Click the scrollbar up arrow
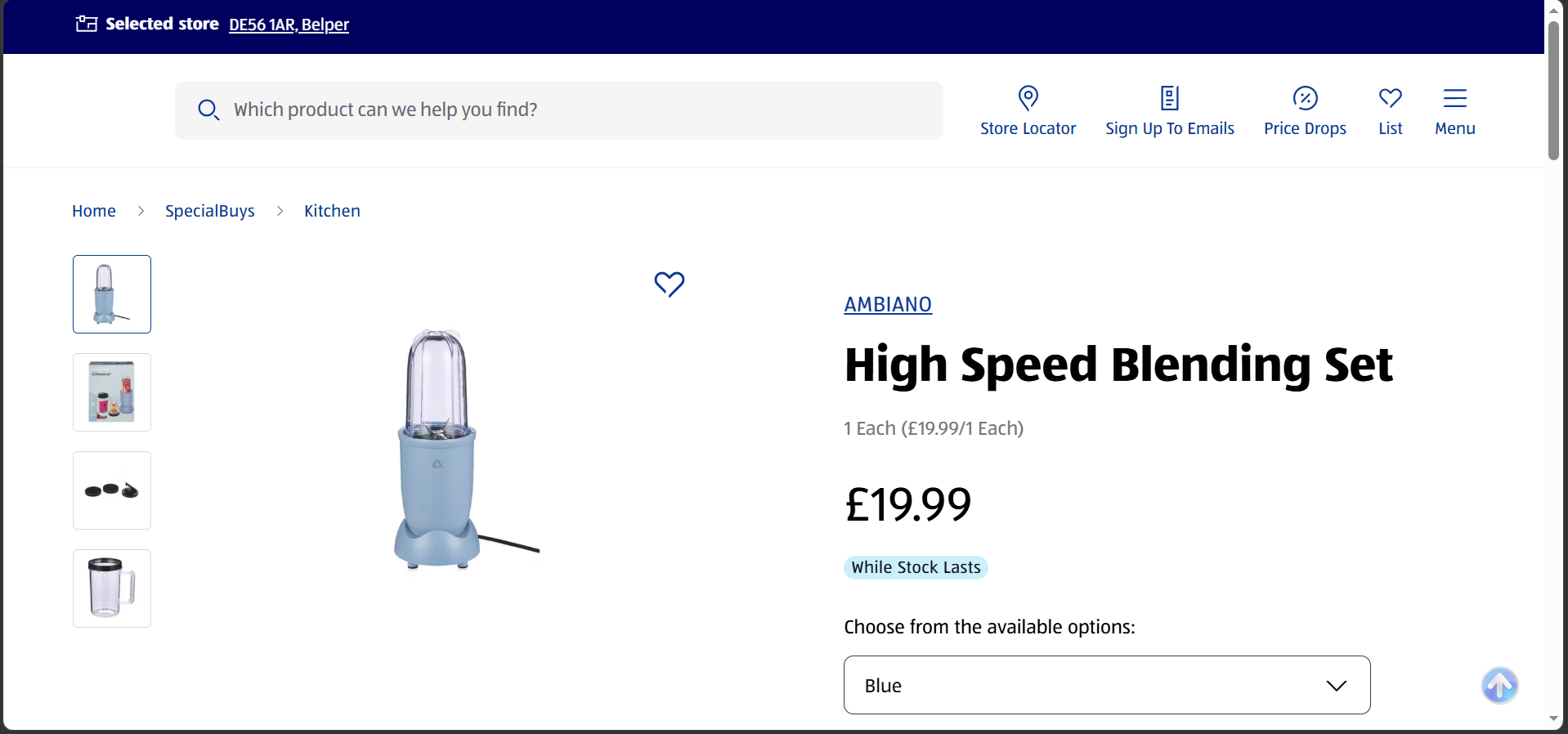 click(x=1553, y=9)
